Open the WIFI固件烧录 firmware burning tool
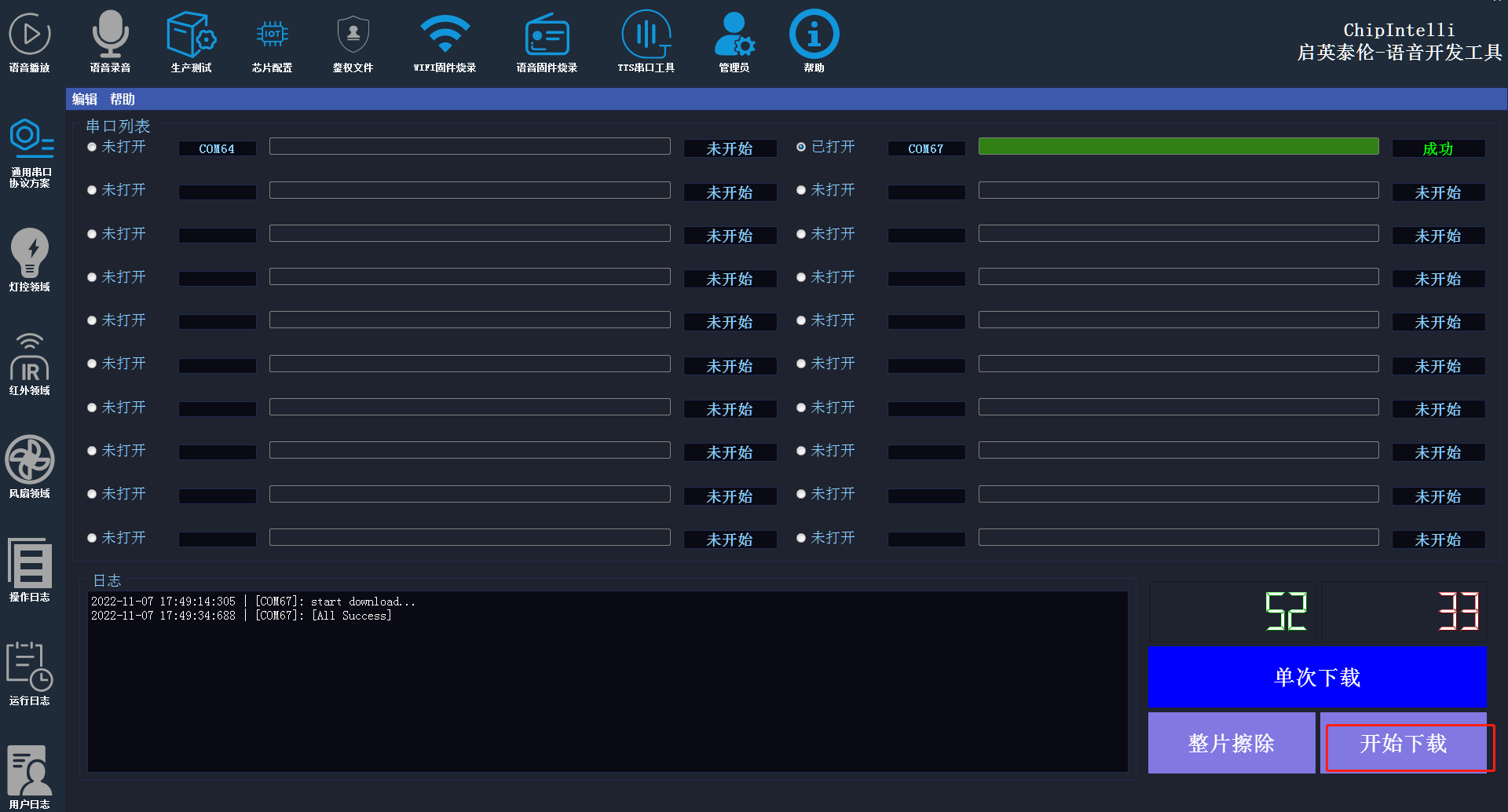 [445, 42]
